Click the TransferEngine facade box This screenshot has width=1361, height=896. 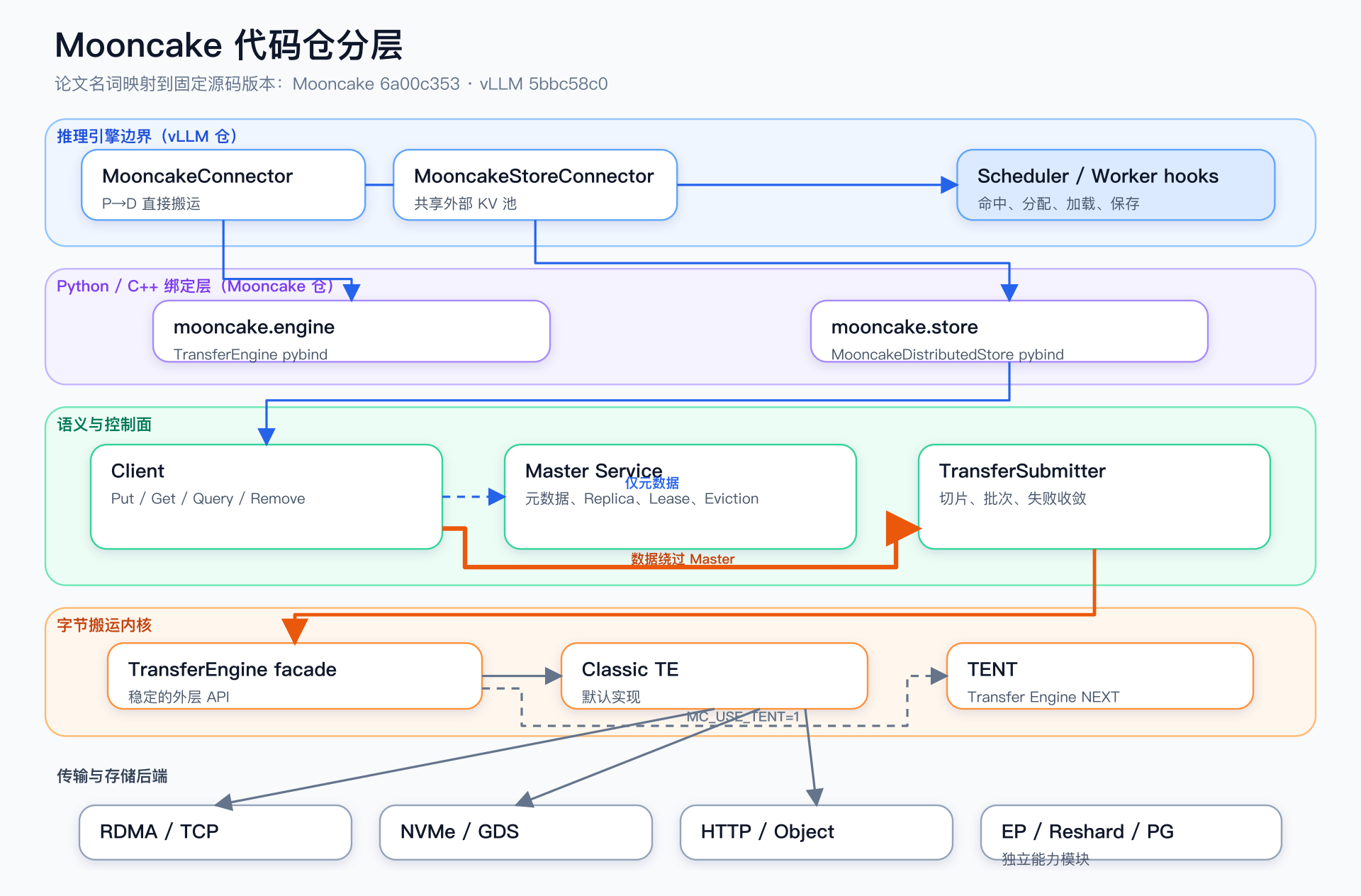pyautogui.click(x=295, y=676)
